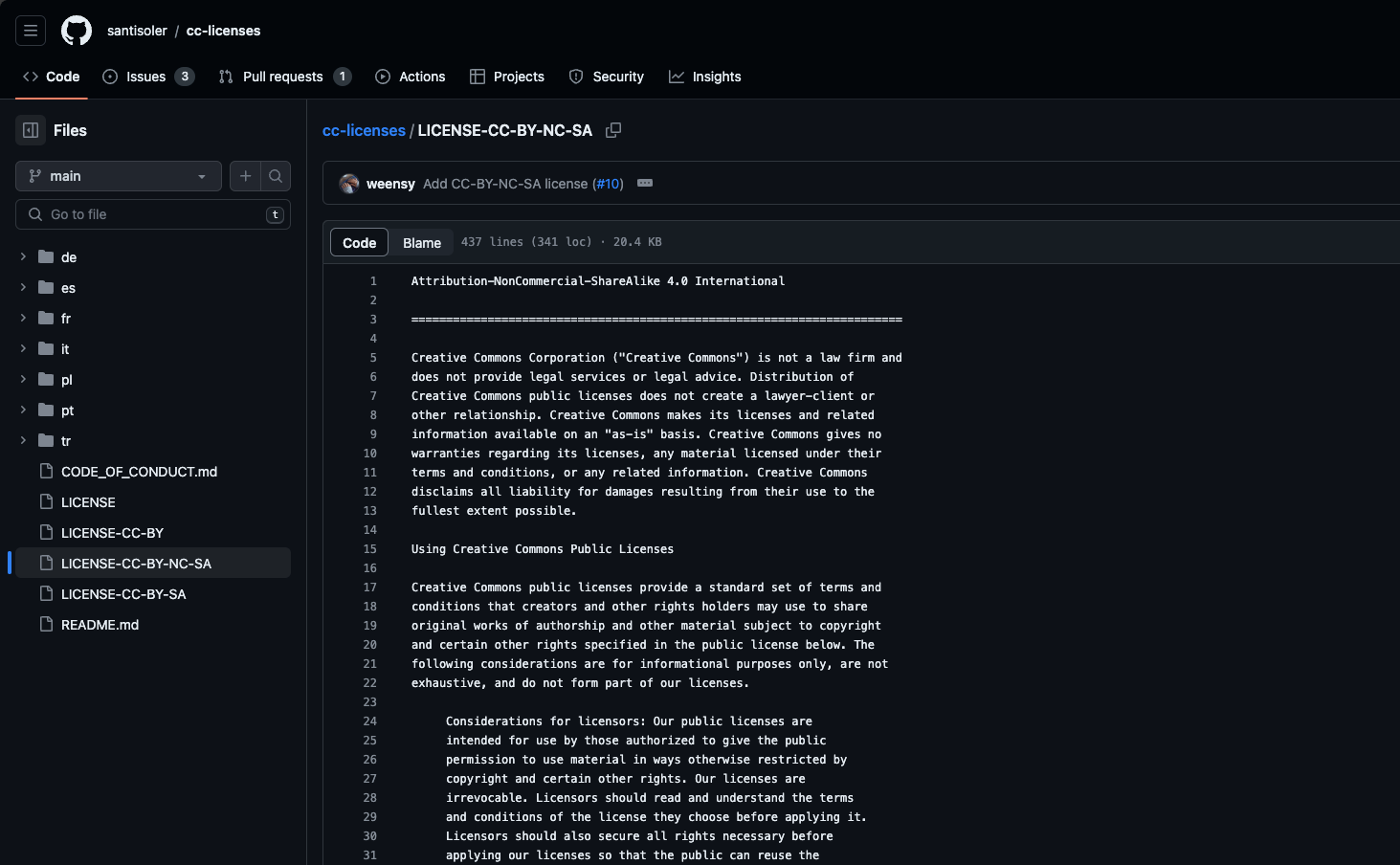Open the main branch dropdown
1400x865 pixels.
119,176
